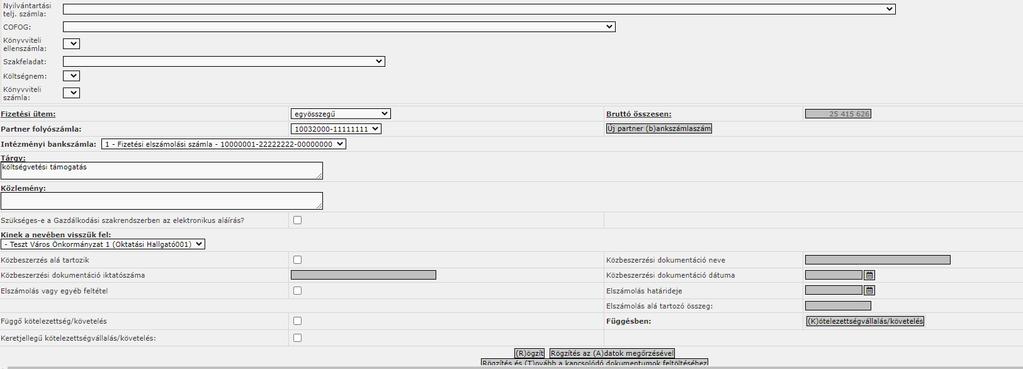The width and height of the screenshot is (1023, 369).
Task: Change Fizetési ütem from egyösszegű
Action: coord(341,113)
